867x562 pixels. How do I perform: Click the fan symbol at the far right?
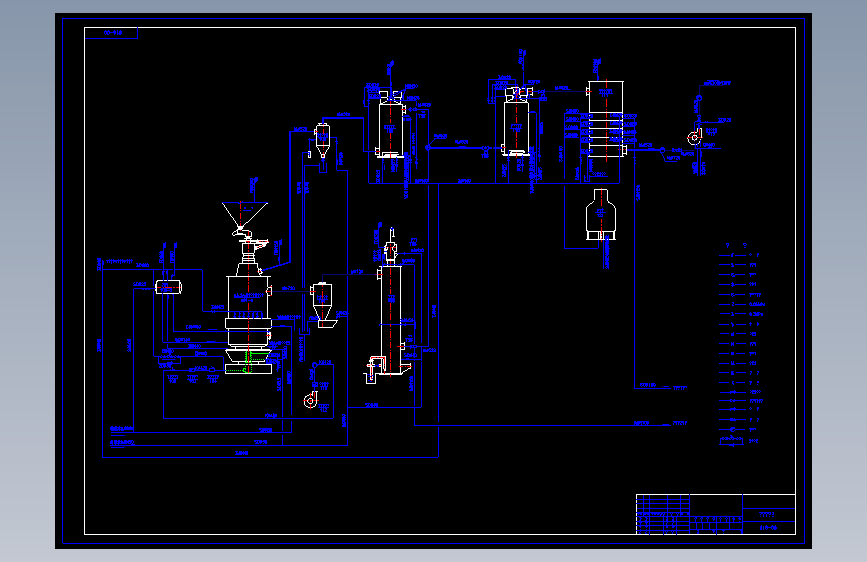click(x=695, y=137)
